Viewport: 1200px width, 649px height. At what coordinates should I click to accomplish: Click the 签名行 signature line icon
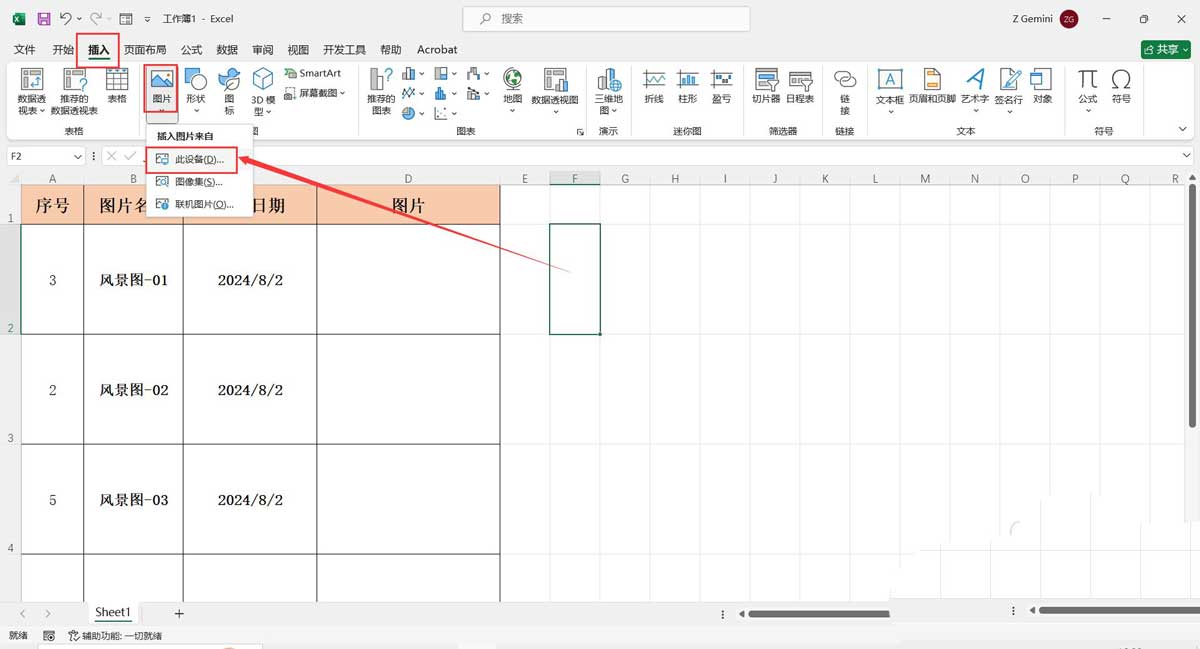(1010, 79)
